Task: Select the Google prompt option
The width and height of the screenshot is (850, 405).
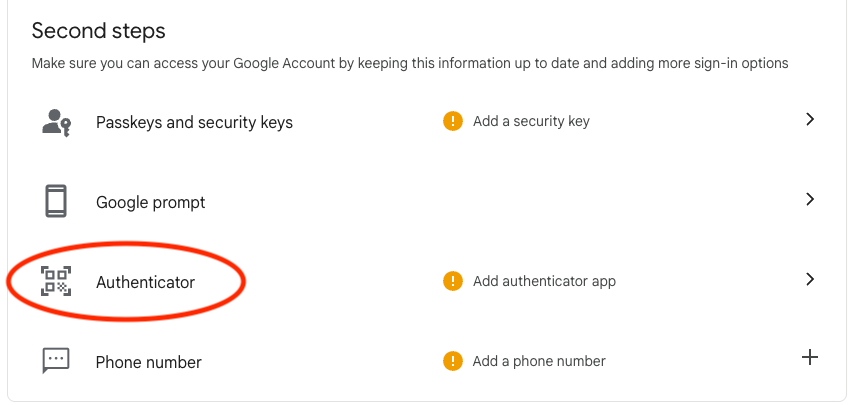Action: point(150,202)
